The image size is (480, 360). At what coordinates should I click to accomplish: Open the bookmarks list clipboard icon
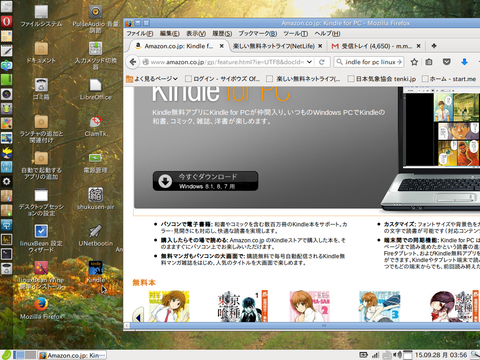click(x=429, y=62)
